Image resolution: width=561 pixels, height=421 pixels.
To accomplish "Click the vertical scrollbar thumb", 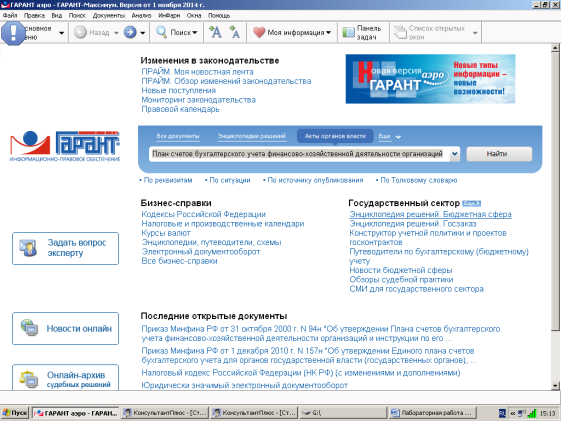I will pos(555,192).
